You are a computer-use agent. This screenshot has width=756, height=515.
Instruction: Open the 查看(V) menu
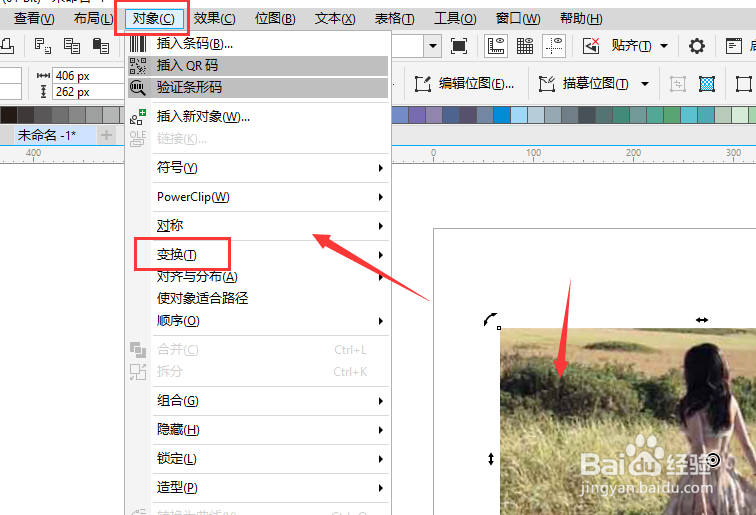pos(34,19)
